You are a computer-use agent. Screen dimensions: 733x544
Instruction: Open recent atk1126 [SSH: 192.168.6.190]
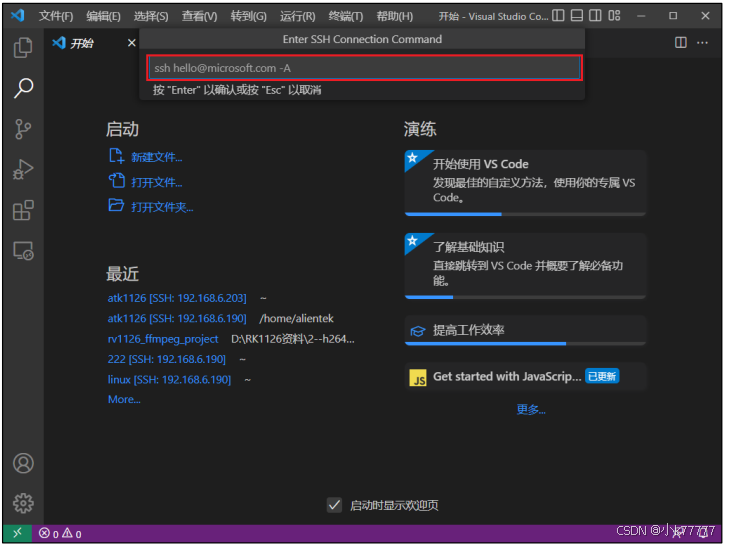pos(177,319)
